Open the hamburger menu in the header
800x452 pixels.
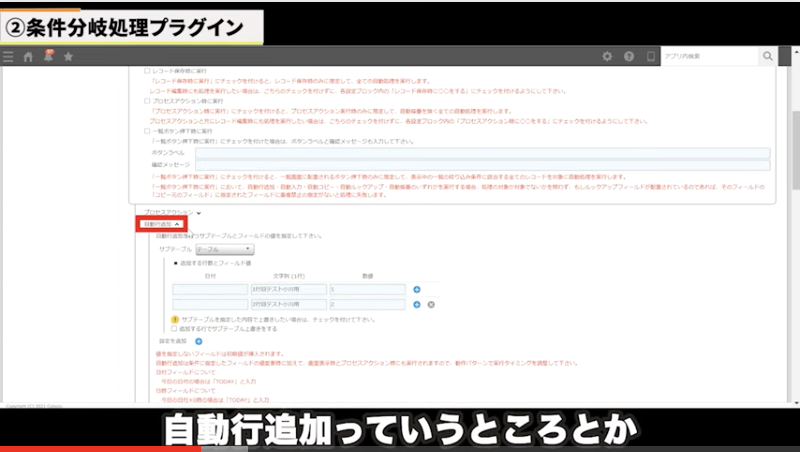coord(9,57)
